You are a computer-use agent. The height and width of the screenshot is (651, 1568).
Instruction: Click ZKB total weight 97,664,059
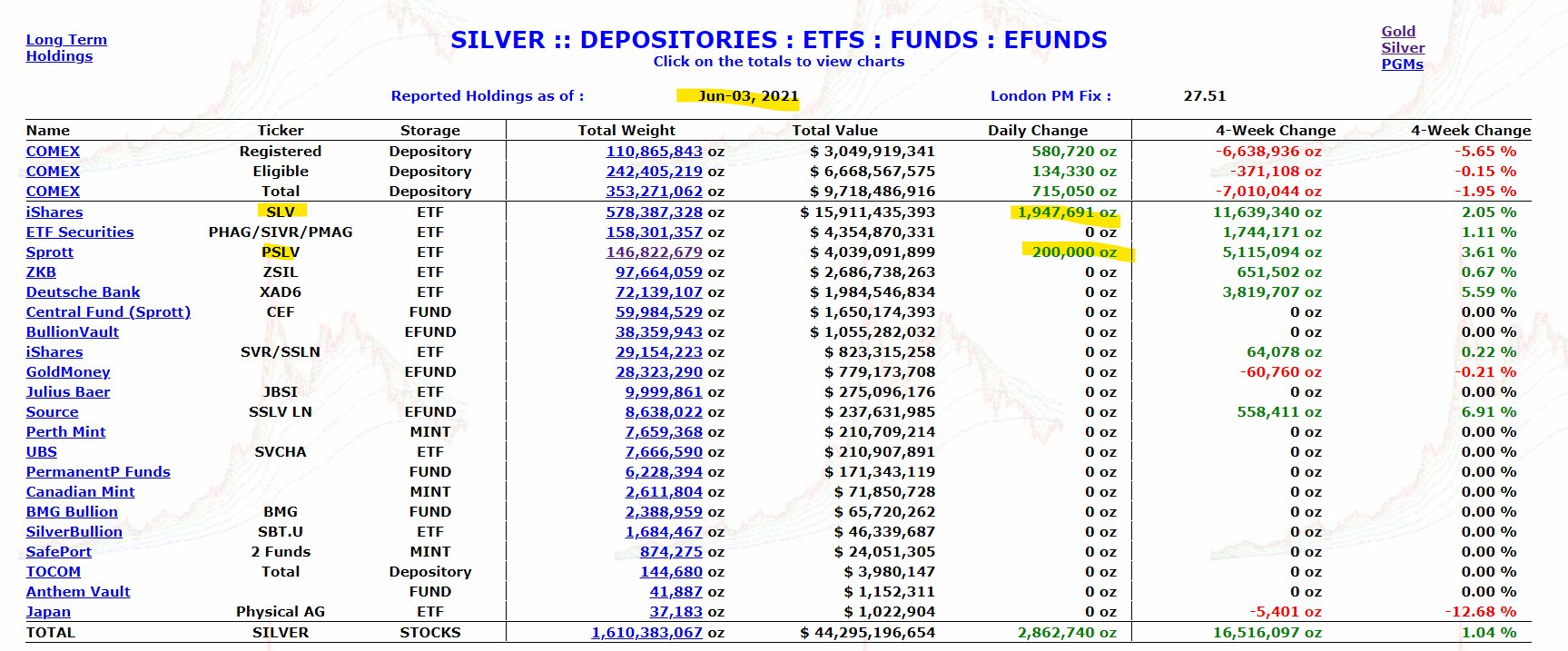pyautogui.click(x=659, y=271)
